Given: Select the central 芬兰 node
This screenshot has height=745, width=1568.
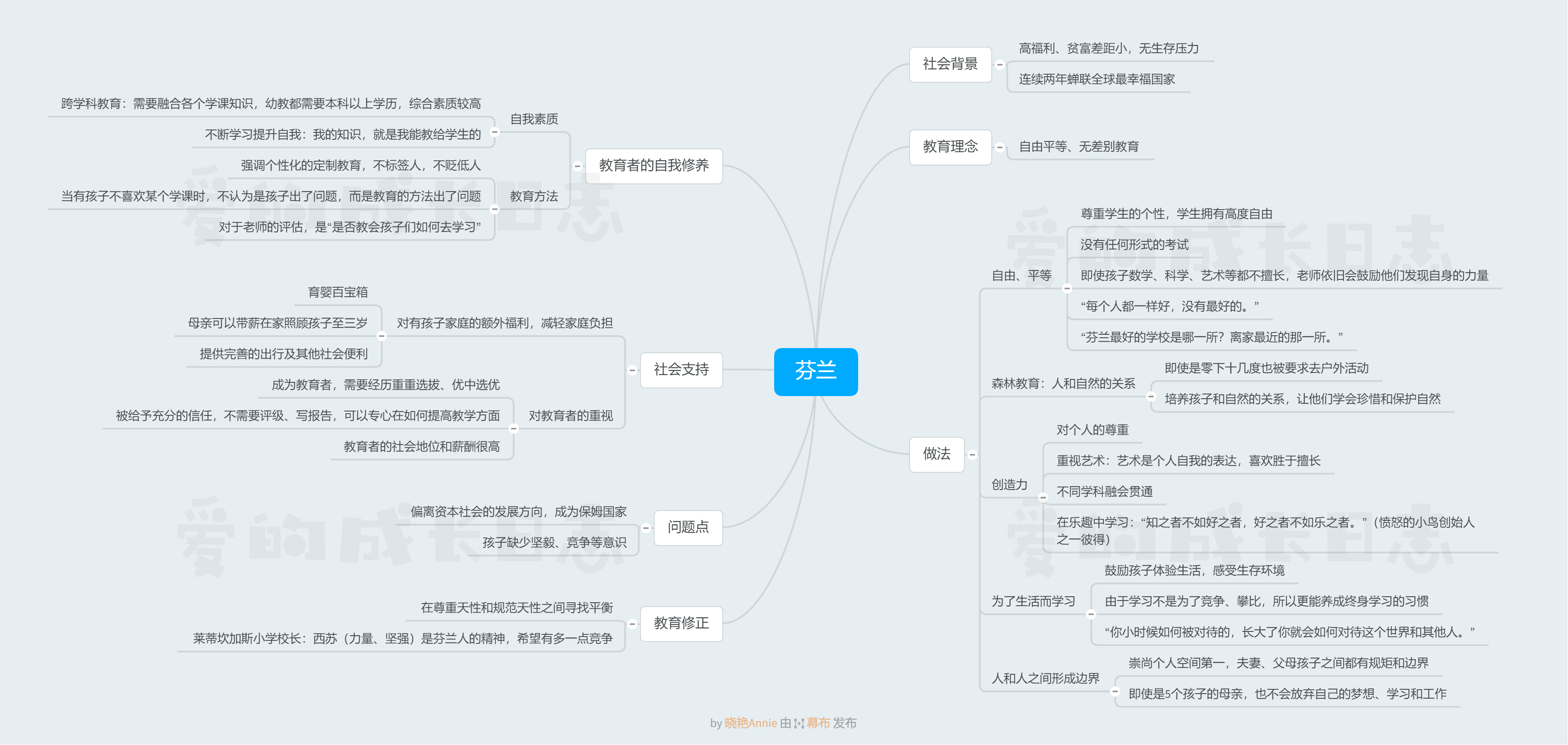Looking at the screenshot, I should pos(816,372).
